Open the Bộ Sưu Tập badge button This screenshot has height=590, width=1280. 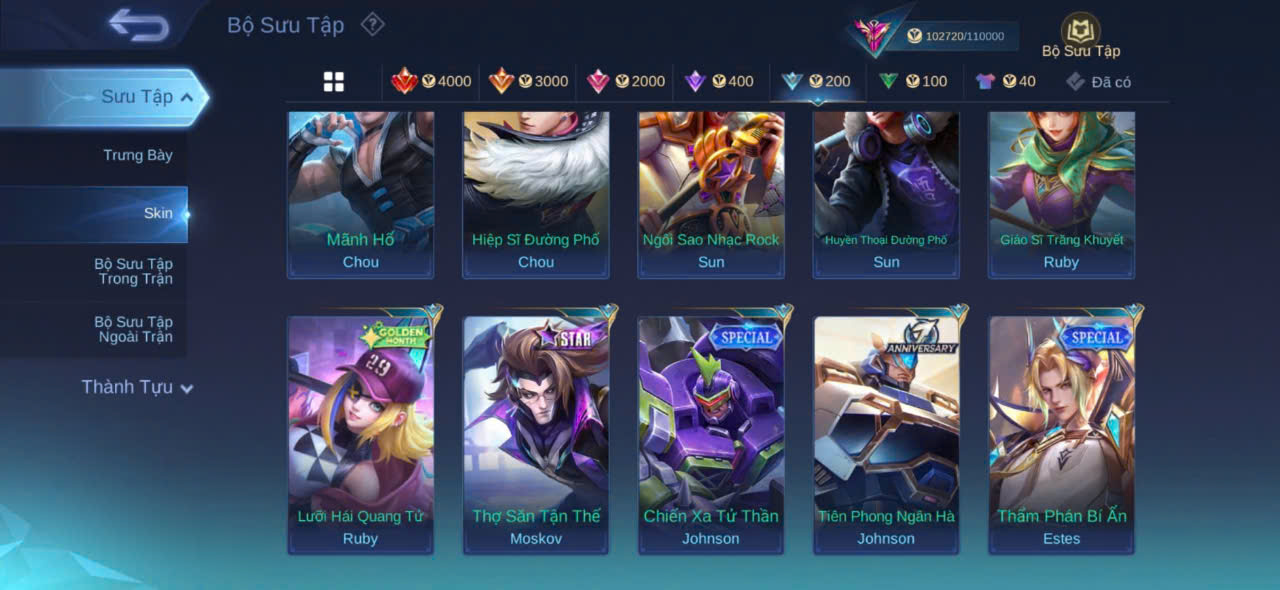(x=1081, y=36)
